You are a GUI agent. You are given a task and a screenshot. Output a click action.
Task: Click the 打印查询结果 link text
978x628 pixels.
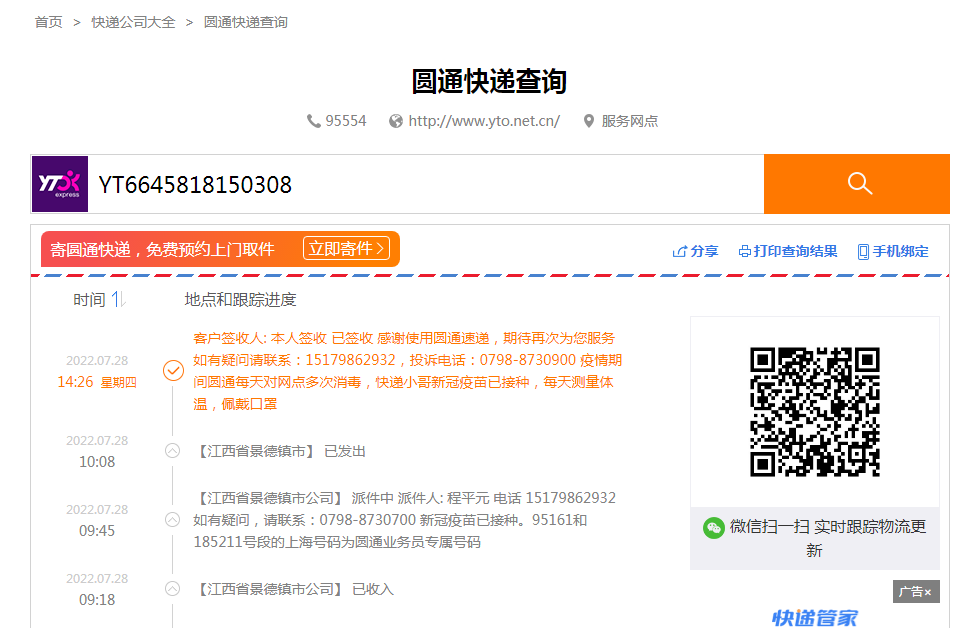click(795, 251)
